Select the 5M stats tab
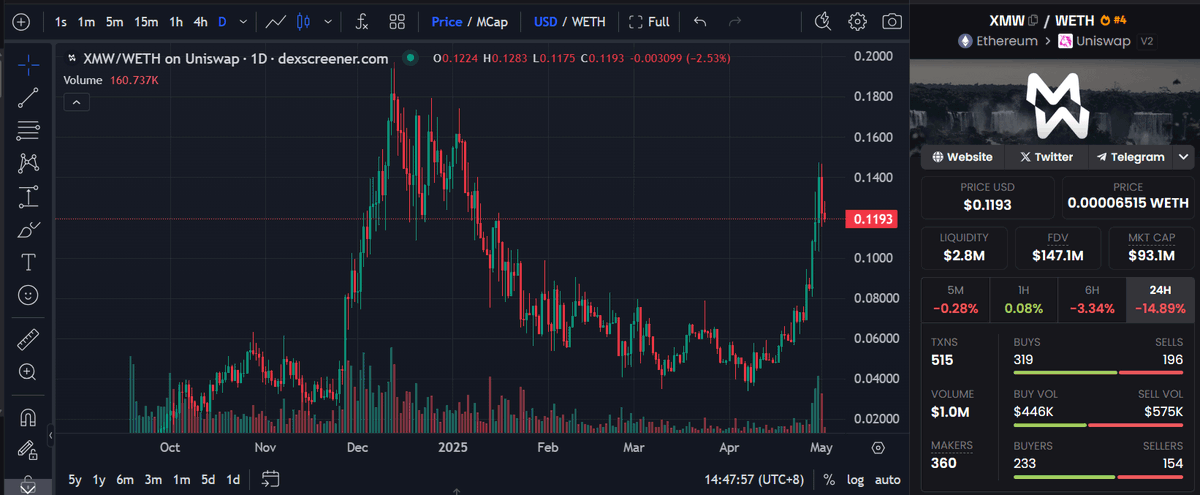The image size is (1200, 495). tap(954, 300)
